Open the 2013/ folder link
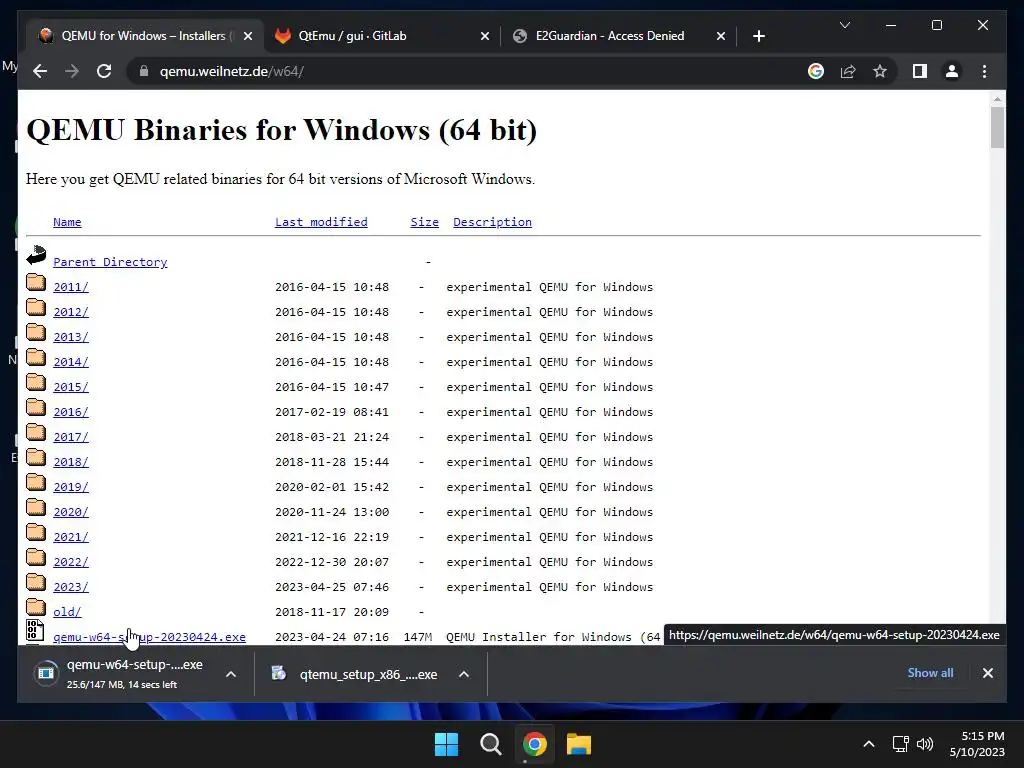Image resolution: width=1024 pixels, height=768 pixels. pos(71,337)
